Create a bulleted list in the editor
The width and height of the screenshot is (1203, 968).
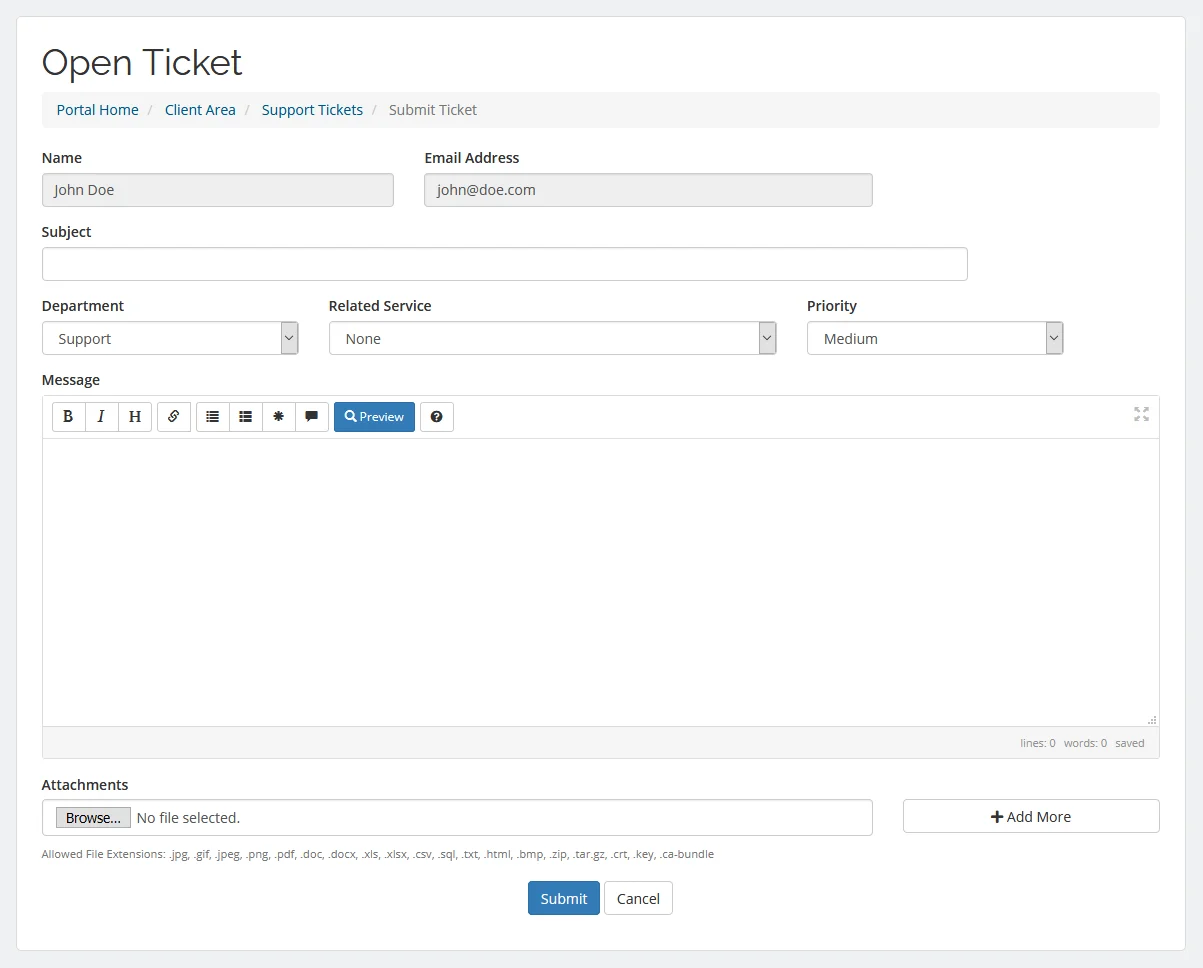pos(212,416)
